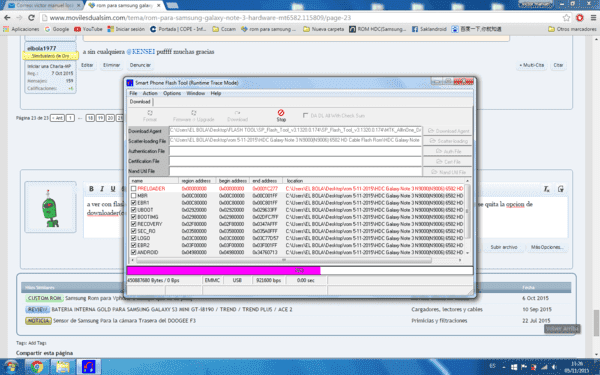Click the 'location' column header

click(x=374, y=181)
